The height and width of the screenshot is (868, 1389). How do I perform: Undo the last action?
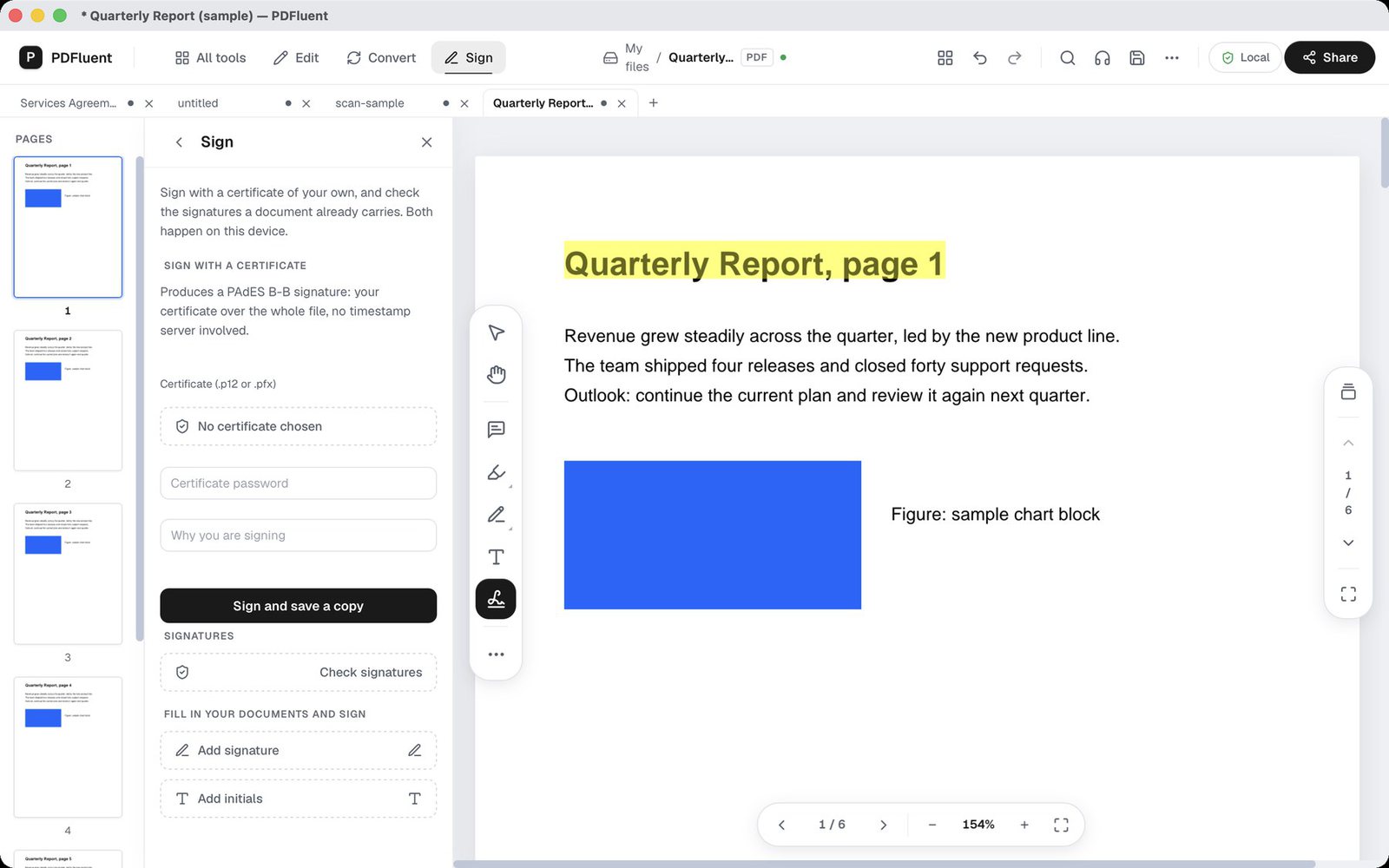[x=980, y=58]
